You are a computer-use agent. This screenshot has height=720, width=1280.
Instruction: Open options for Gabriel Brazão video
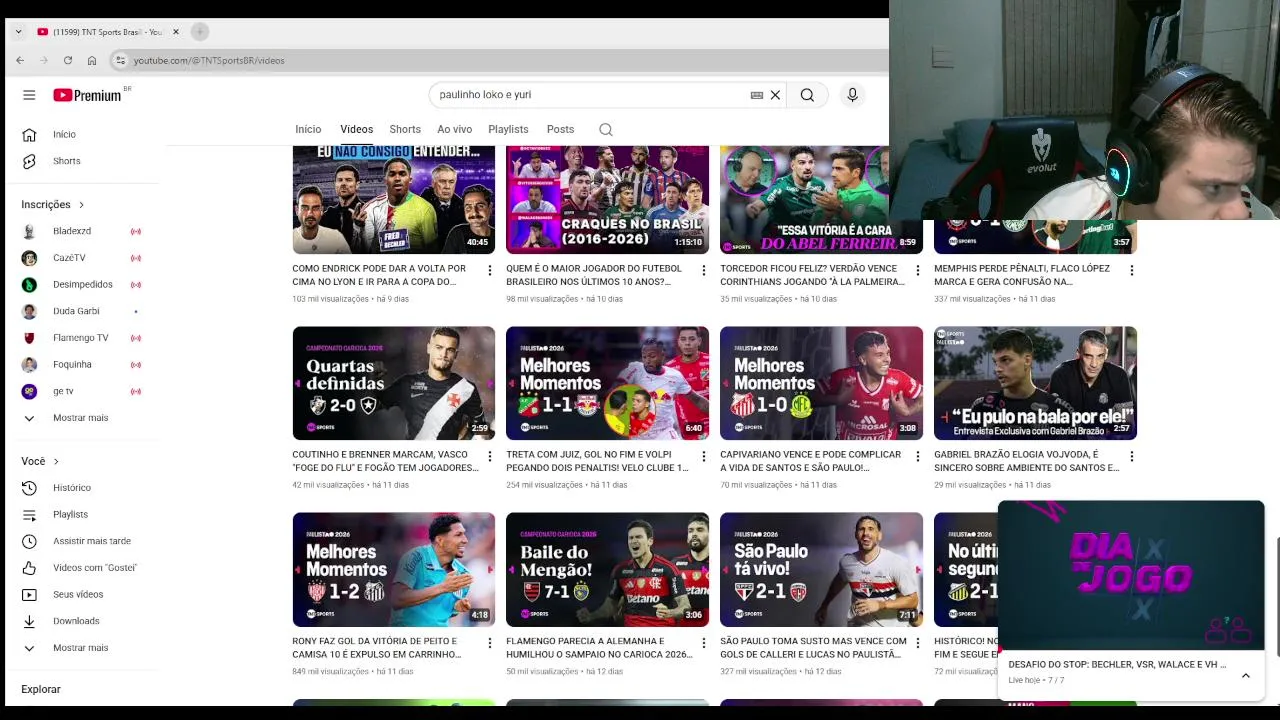coord(1131,456)
